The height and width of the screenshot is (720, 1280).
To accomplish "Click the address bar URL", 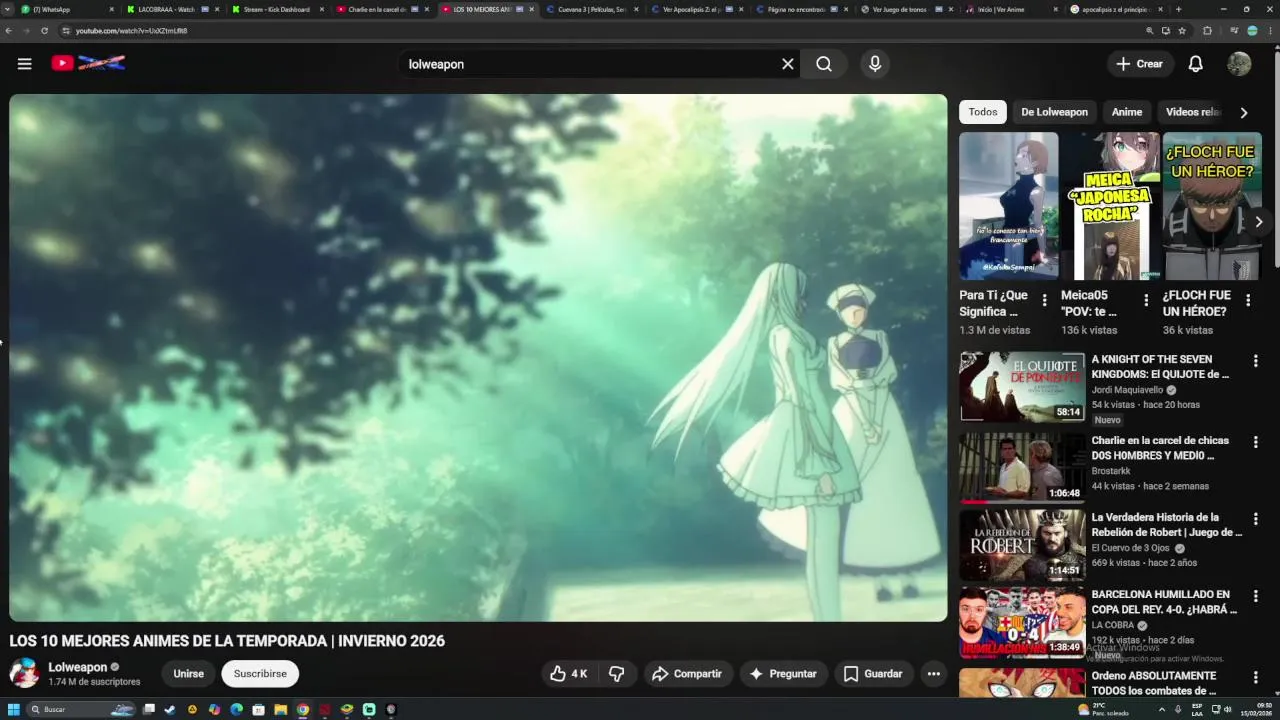I will click(x=131, y=31).
